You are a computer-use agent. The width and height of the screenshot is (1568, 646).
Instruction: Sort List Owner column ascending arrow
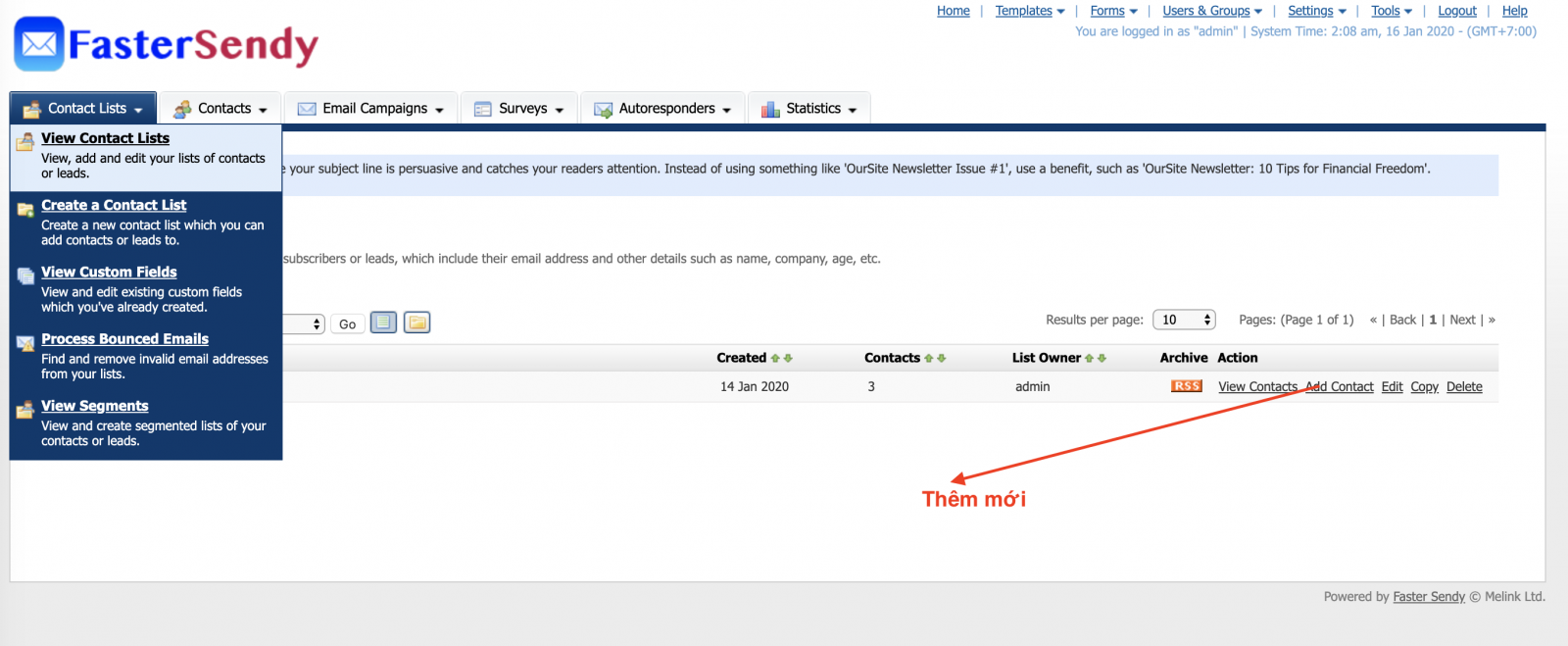pos(1089,359)
